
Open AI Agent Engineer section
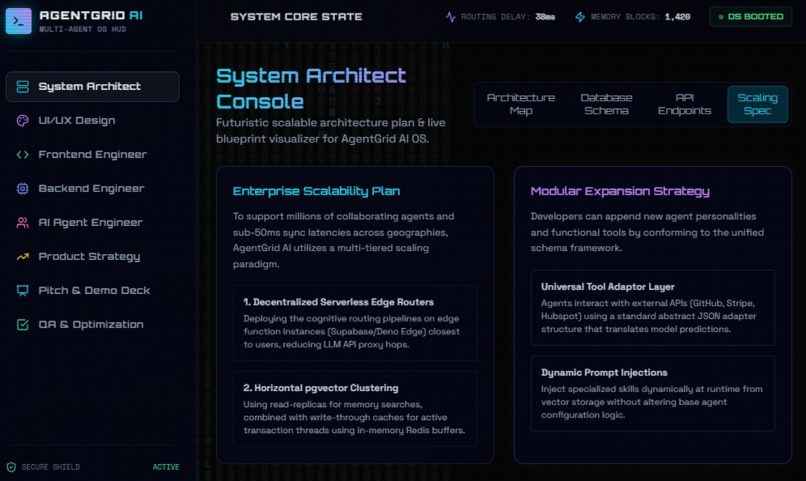(x=93, y=223)
